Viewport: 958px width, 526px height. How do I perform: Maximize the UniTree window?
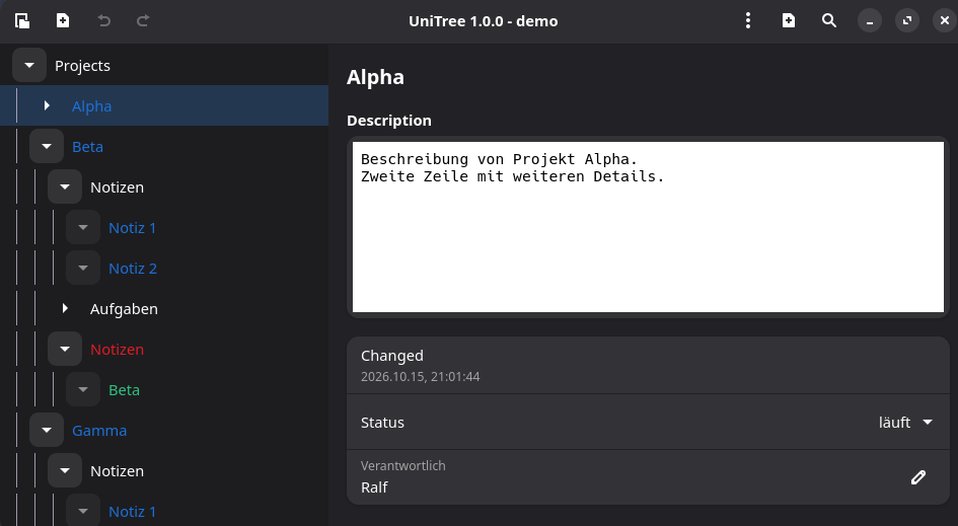point(907,21)
